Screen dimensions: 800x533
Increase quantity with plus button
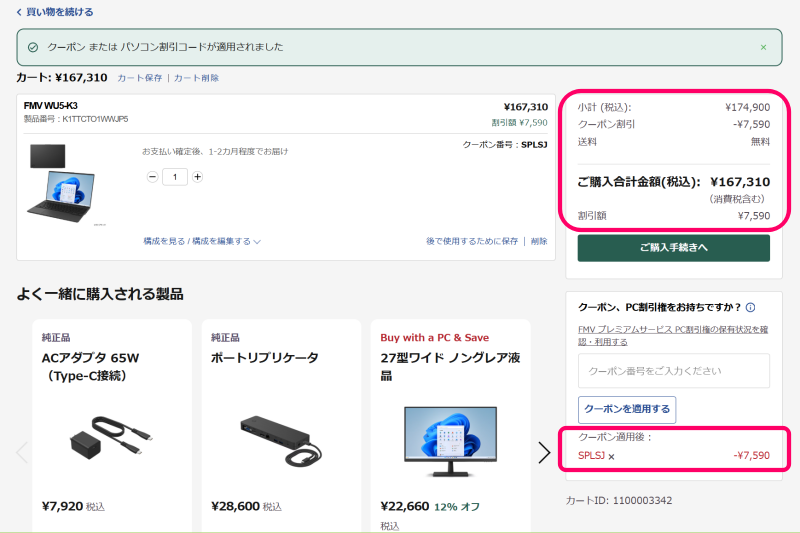tap(197, 177)
